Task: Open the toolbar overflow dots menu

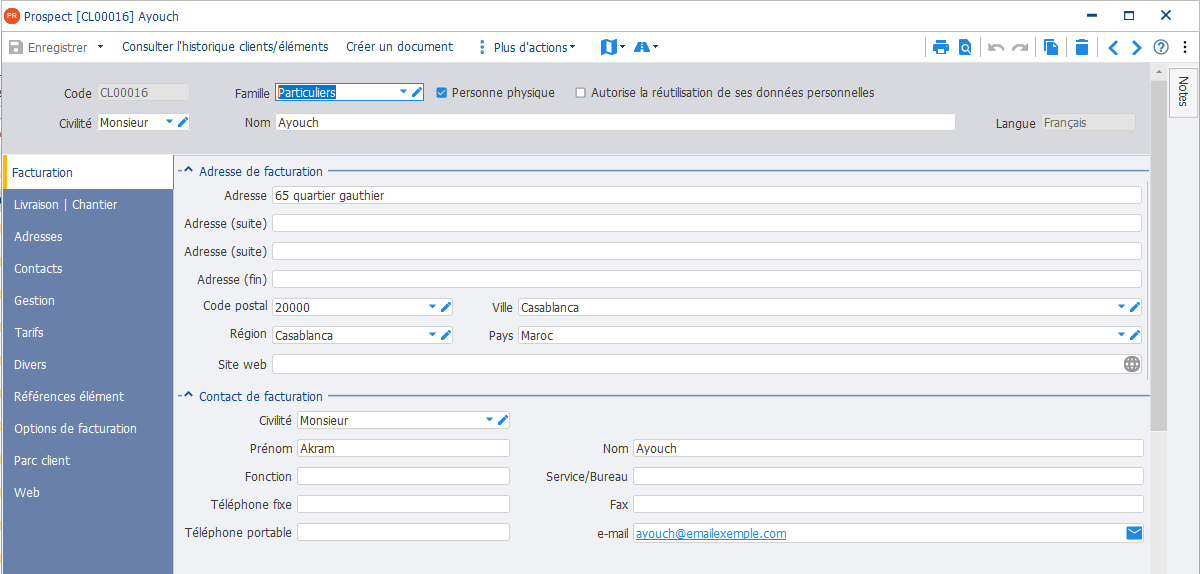Action: [1184, 47]
